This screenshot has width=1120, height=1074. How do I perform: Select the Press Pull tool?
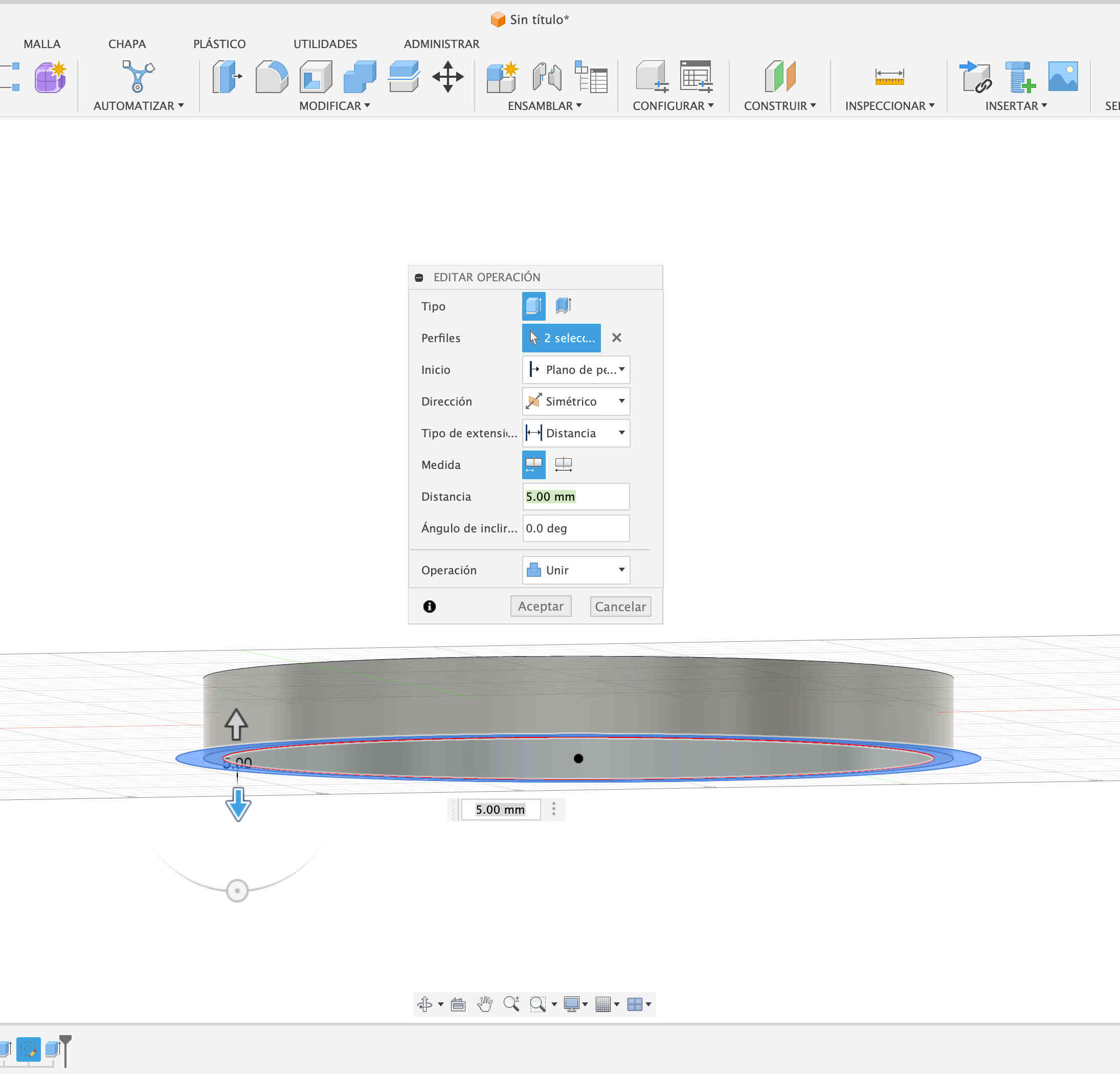227,77
